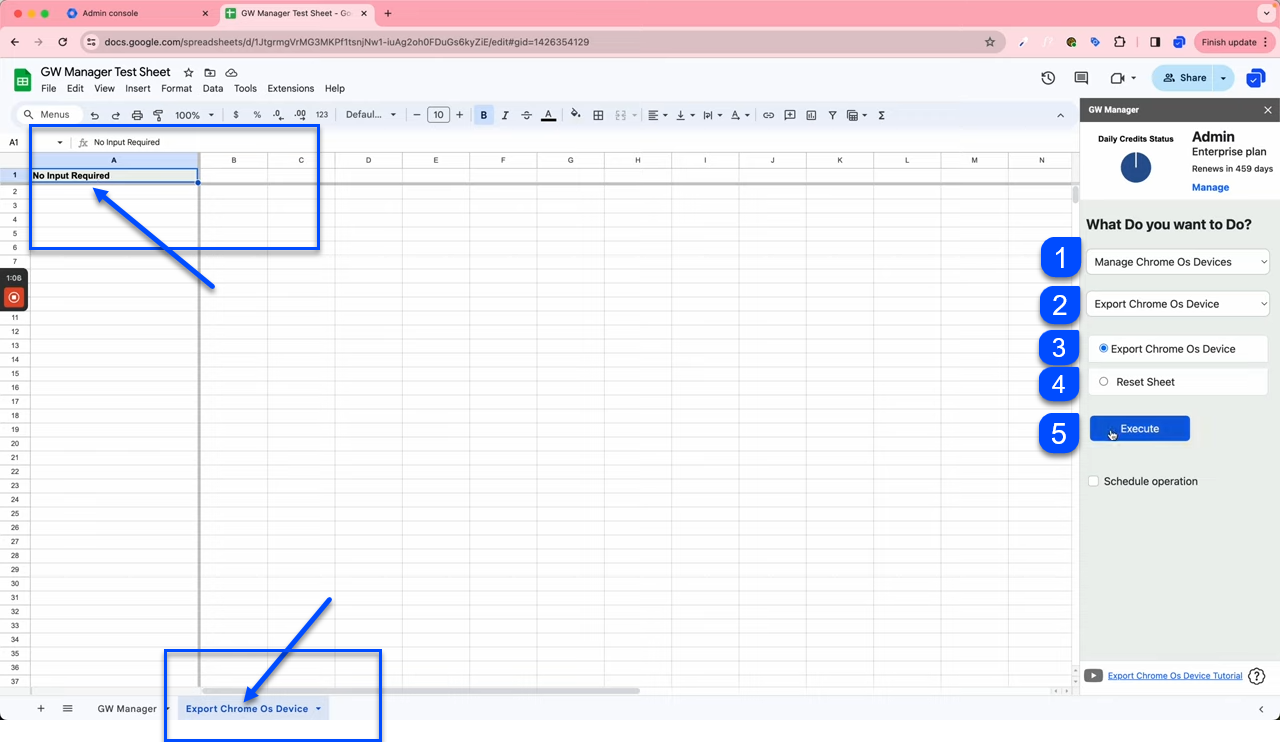
Task: Click the YouTube tutorial icon
Action: [1094, 676]
